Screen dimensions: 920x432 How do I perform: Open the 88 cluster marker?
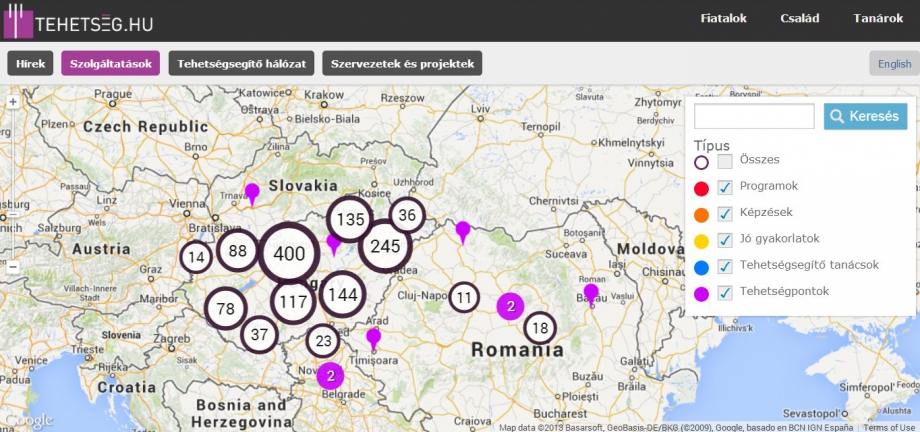pyautogui.click(x=238, y=251)
